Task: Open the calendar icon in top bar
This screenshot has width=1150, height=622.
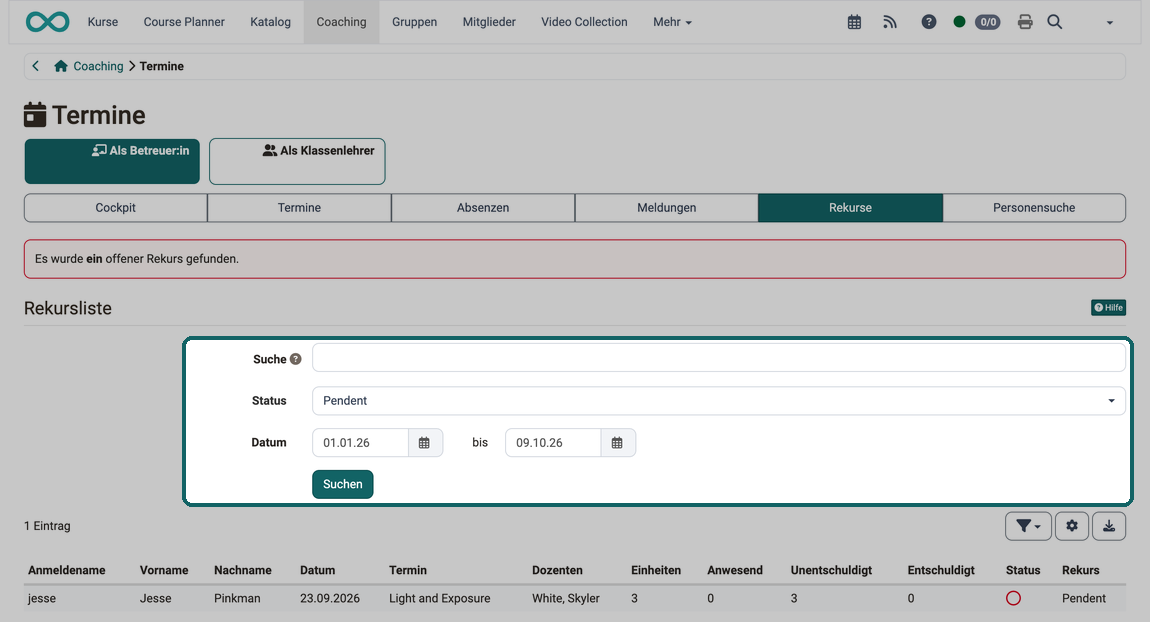Action: 854,22
